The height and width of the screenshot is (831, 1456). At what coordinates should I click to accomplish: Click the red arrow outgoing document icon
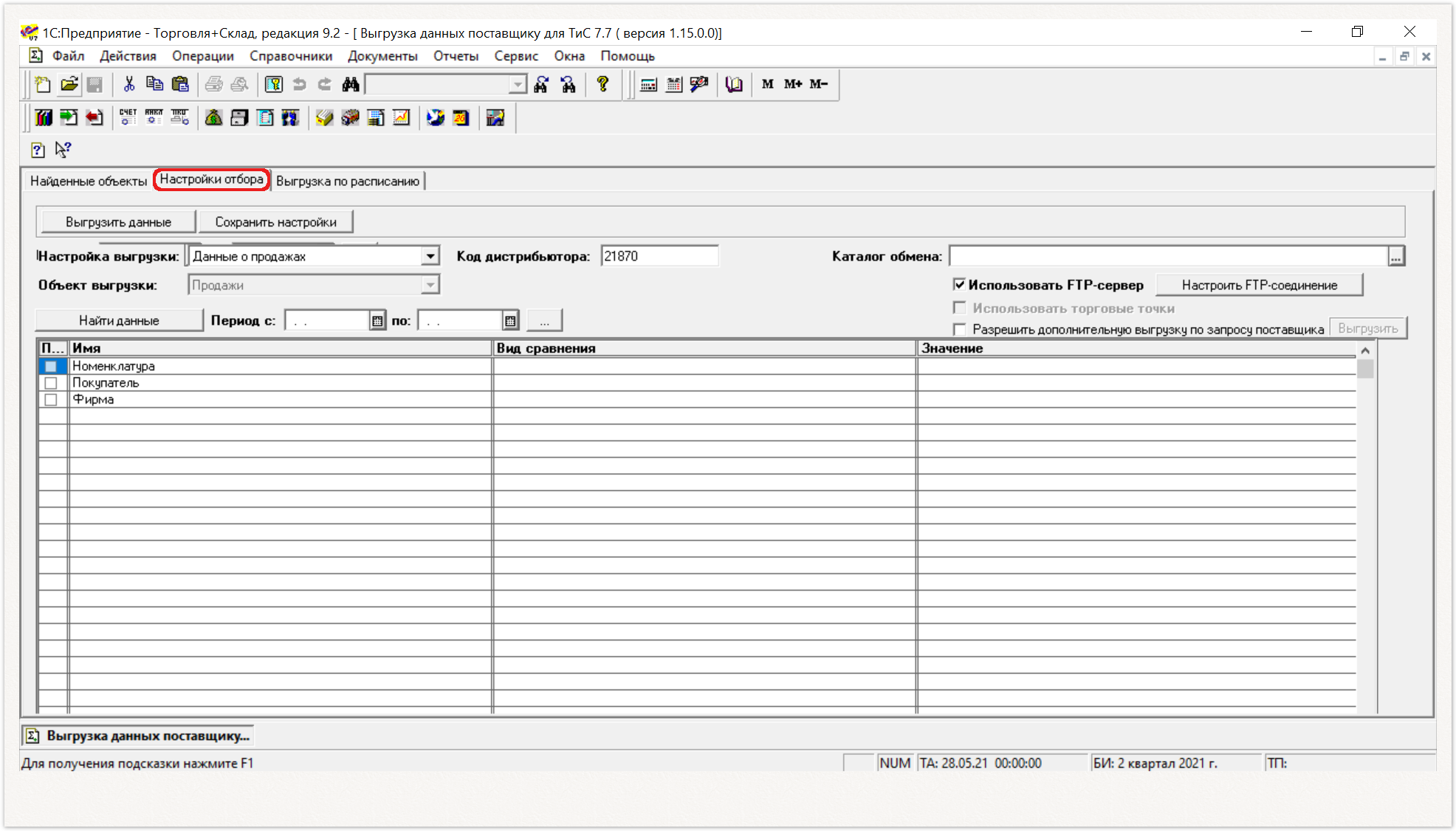[95, 117]
